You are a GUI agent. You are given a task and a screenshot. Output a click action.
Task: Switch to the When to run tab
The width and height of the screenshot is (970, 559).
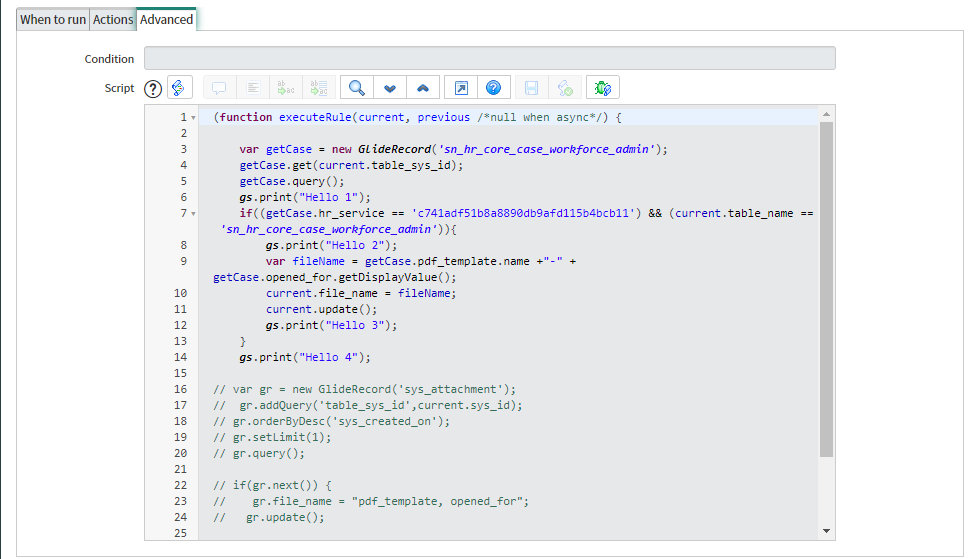(53, 20)
